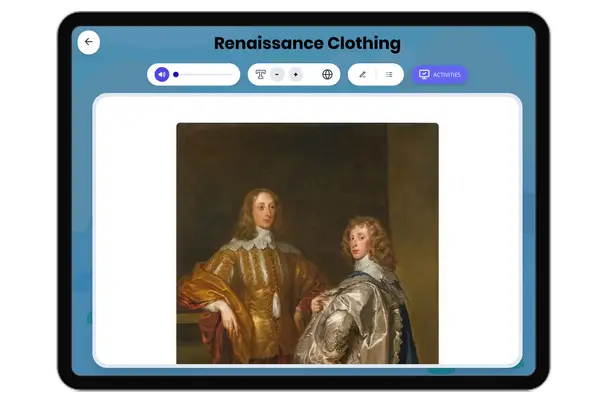Click the monitor icon inside Activities
Screen dimensions: 600x400
coord(424,74)
